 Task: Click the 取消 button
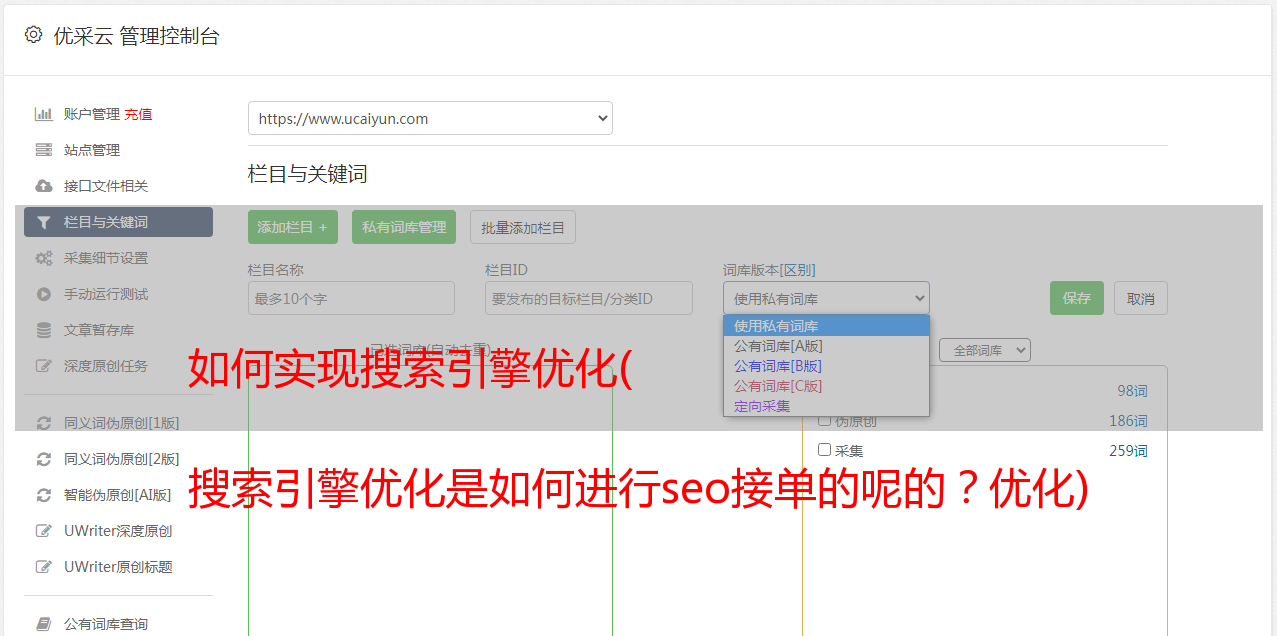point(1141,298)
